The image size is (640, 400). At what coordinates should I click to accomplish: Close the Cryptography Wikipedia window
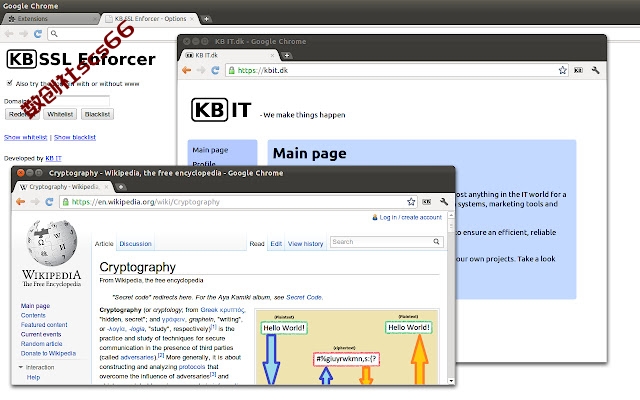pos(20,173)
